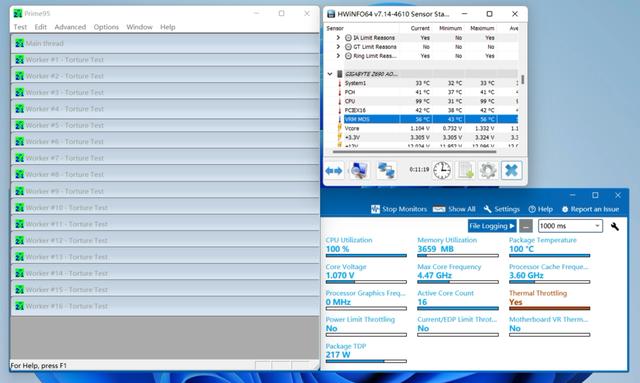Click the Worker #1 Torture Test icon
Screen dimensions: 640x383
click(19, 60)
